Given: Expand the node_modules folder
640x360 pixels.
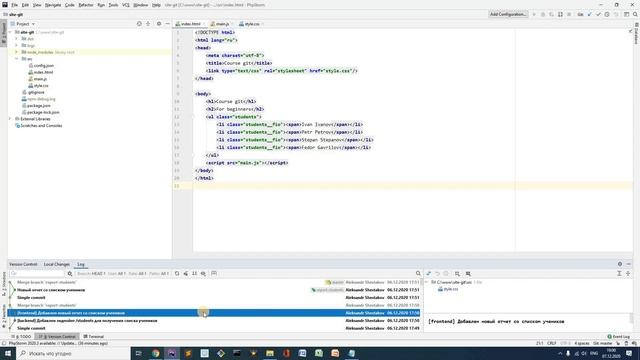Looking at the screenshot, I should coord(17,52).
